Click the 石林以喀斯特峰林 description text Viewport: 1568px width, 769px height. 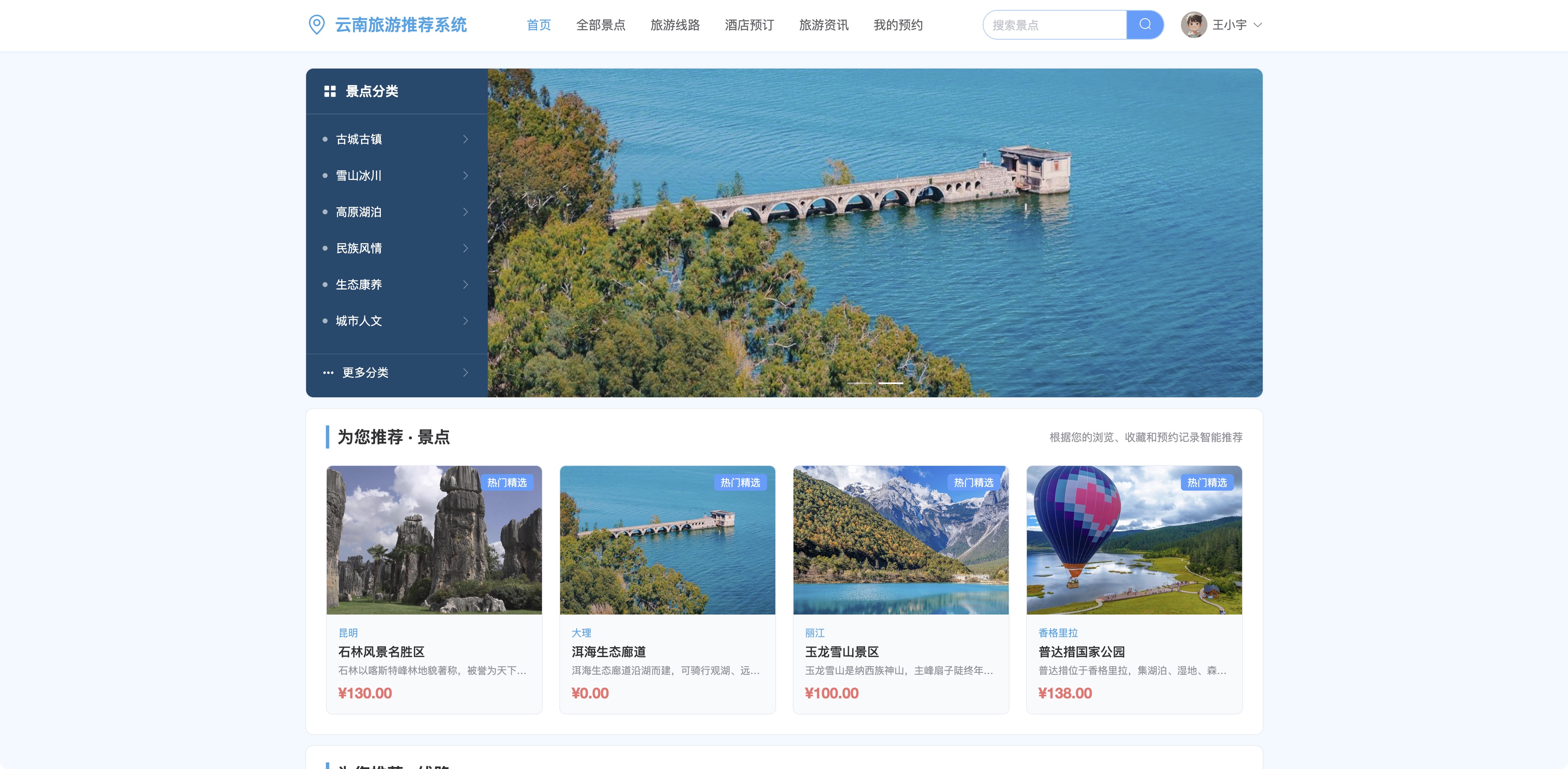[x=433, y=670]
